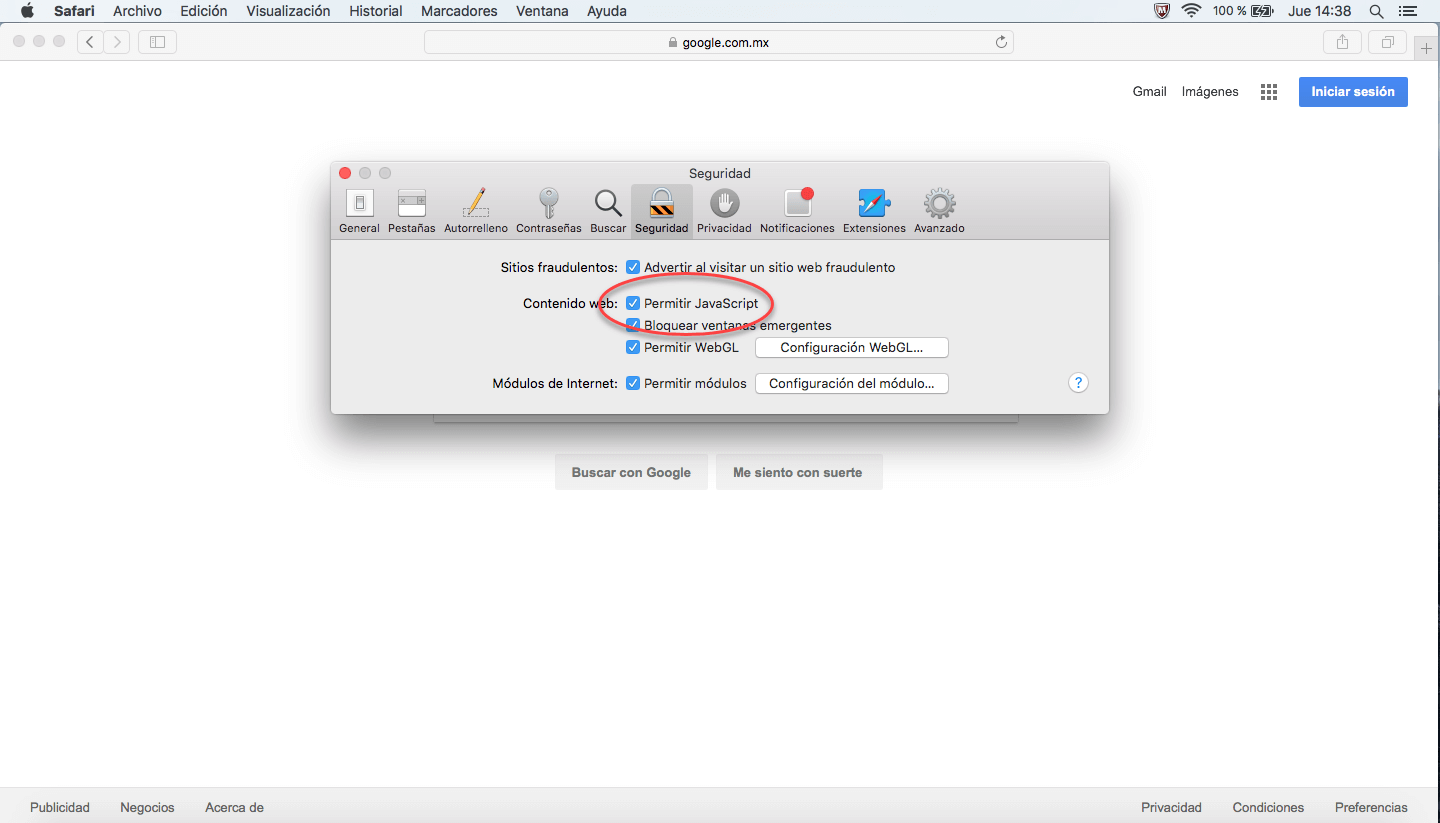Open Notification Center icon
1440x823 pixels.
coord(1408,11)
